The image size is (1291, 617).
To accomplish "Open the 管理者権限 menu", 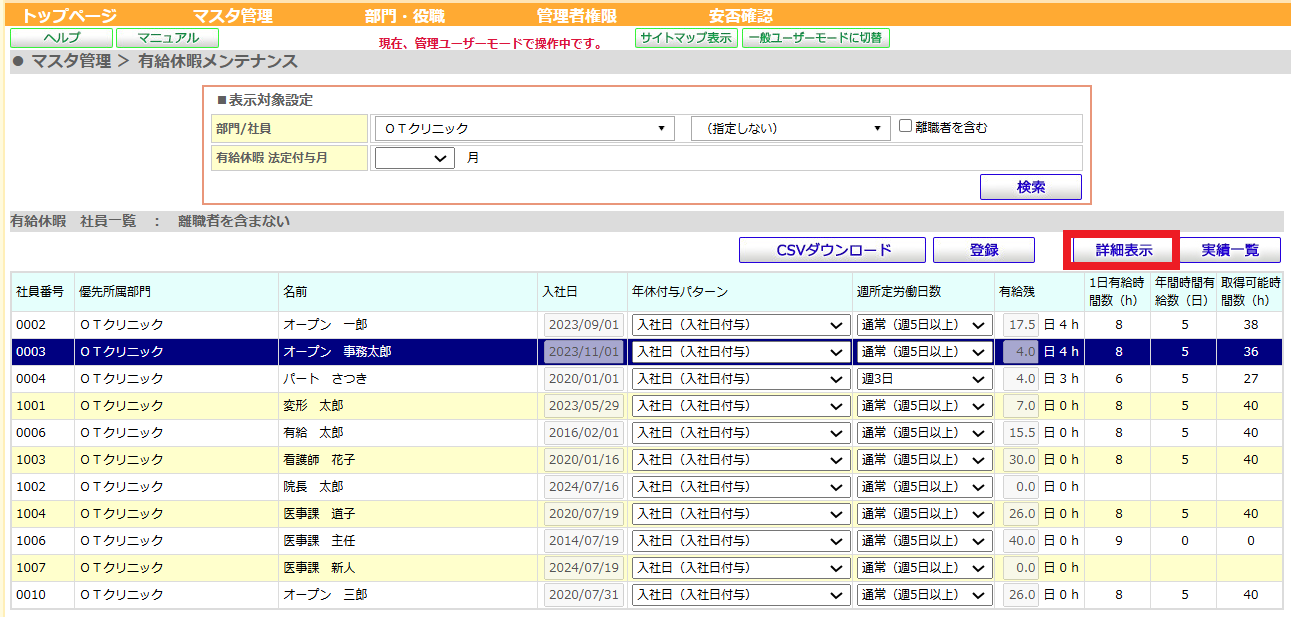I will tap(576, 16).
